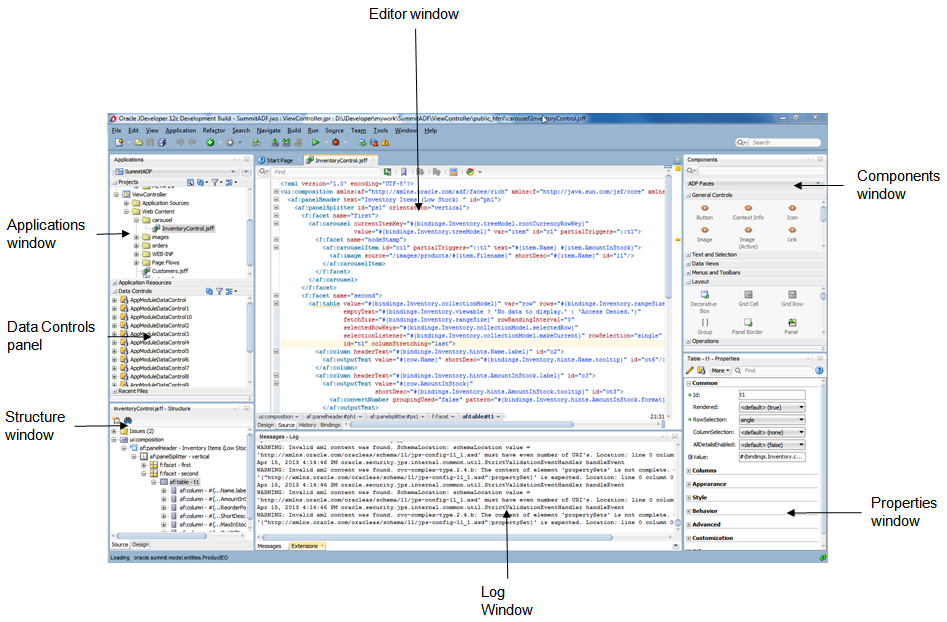
Task: Click the editor Find field
Action: tap(325, 172)
